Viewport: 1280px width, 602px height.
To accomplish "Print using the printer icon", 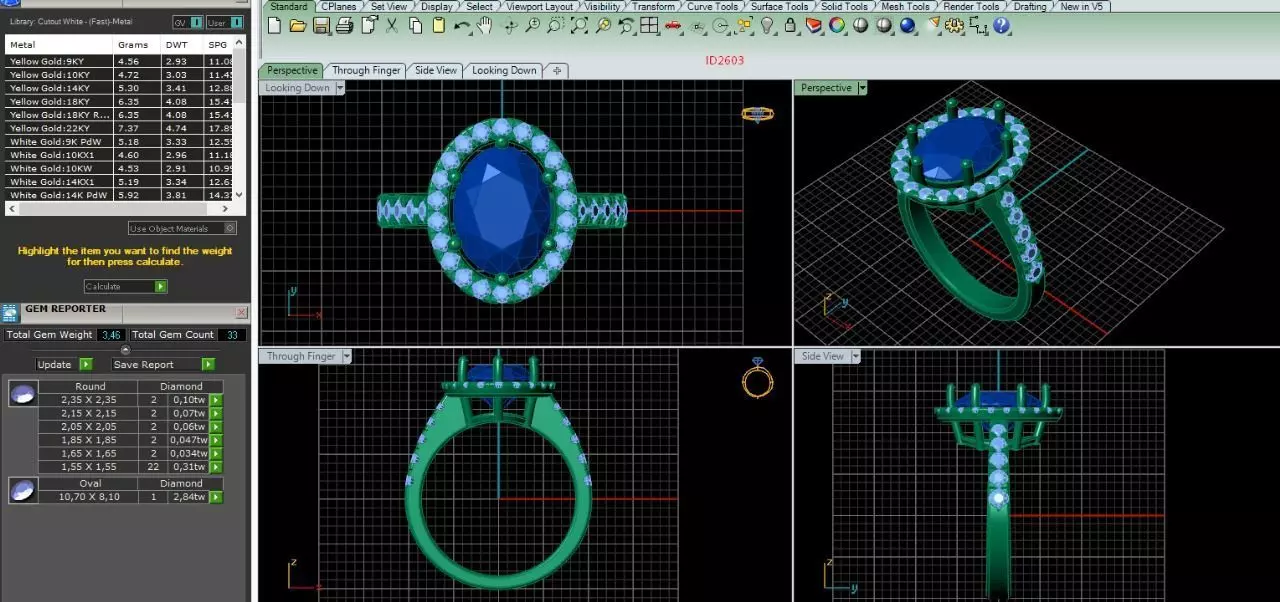I will click(344, 25).
